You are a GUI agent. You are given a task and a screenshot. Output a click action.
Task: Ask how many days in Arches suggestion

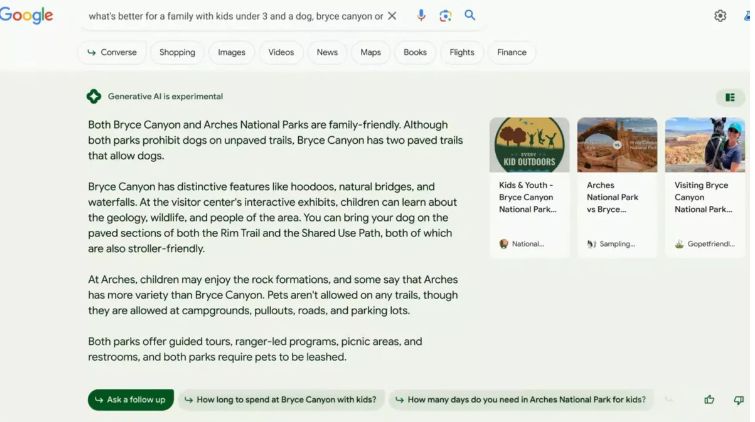(x=521, y=400)
